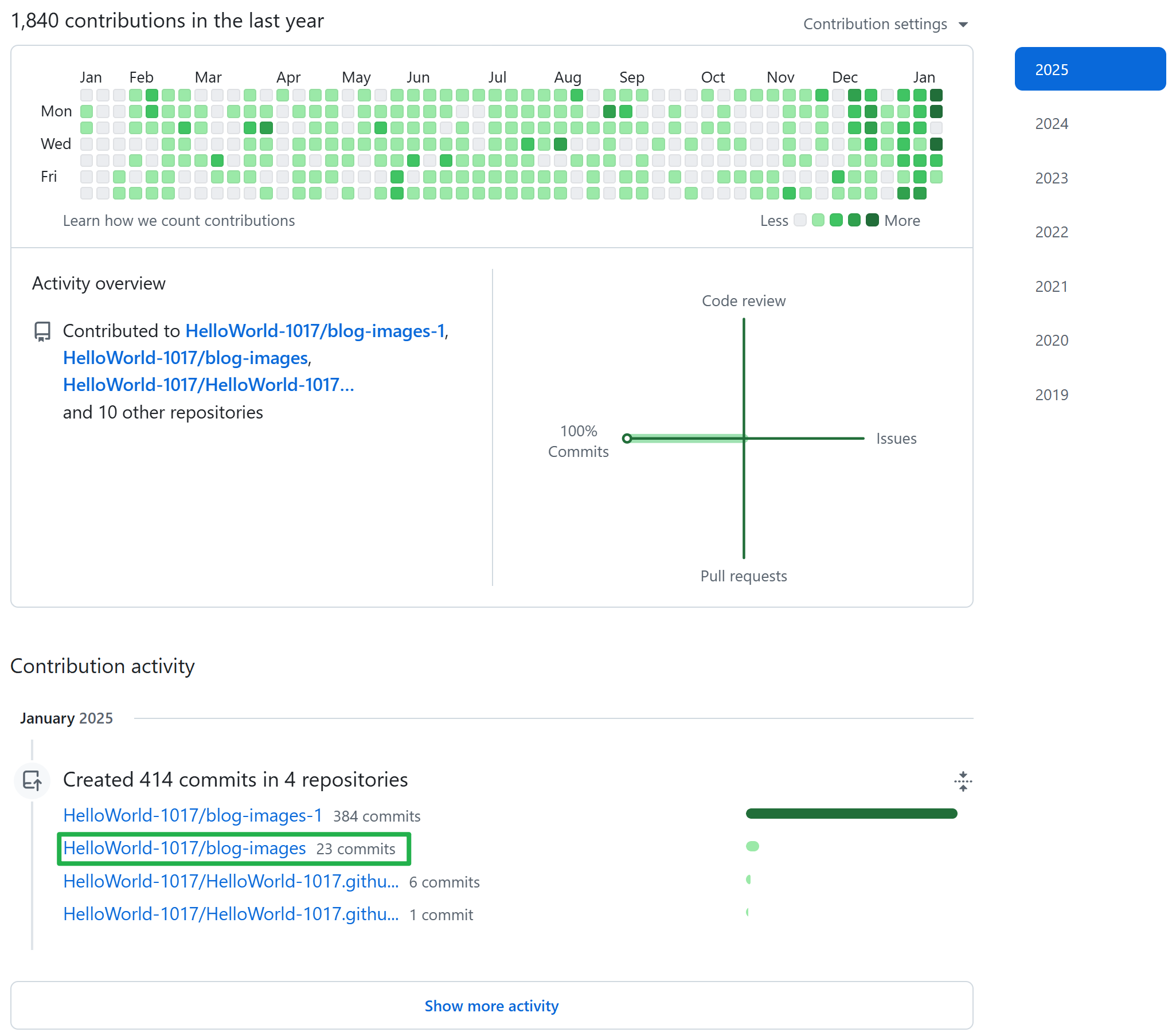Click the lightest gray legend swatch near Less
This screenshot has height=1036, width=1176.
pyautogui.click(x=800, y=220)
